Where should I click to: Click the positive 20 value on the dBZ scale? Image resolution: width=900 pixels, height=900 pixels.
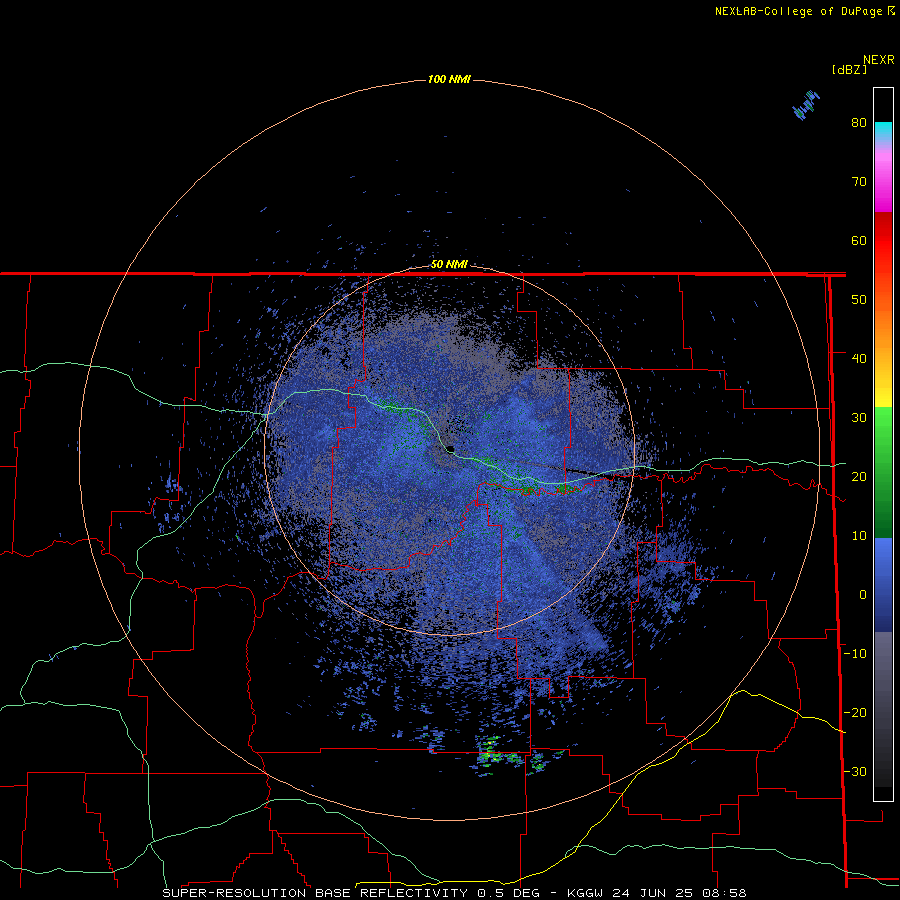[859, 476]
